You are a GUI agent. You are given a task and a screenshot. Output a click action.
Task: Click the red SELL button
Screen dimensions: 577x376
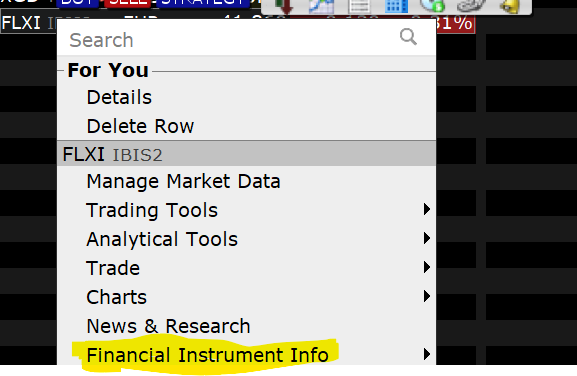point(128,3)
